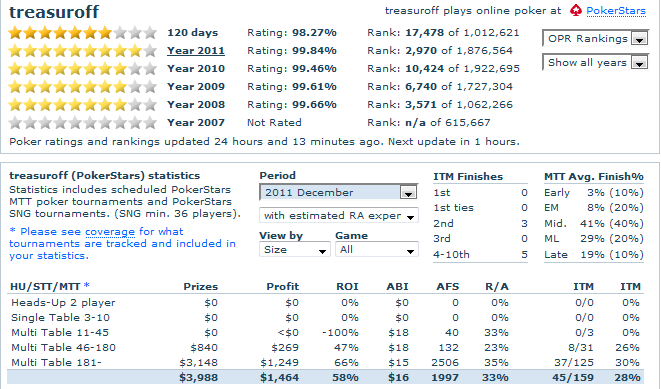Viewport: 661px width, 389px height.
Task: Open the OPR Rankings dropdown
Action: pyautogui.click(x=595, y=38)
